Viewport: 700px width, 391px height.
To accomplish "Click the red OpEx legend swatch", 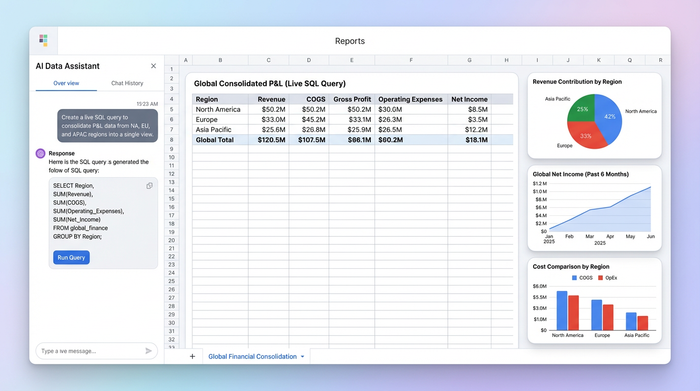I will (x=600, y=278).
